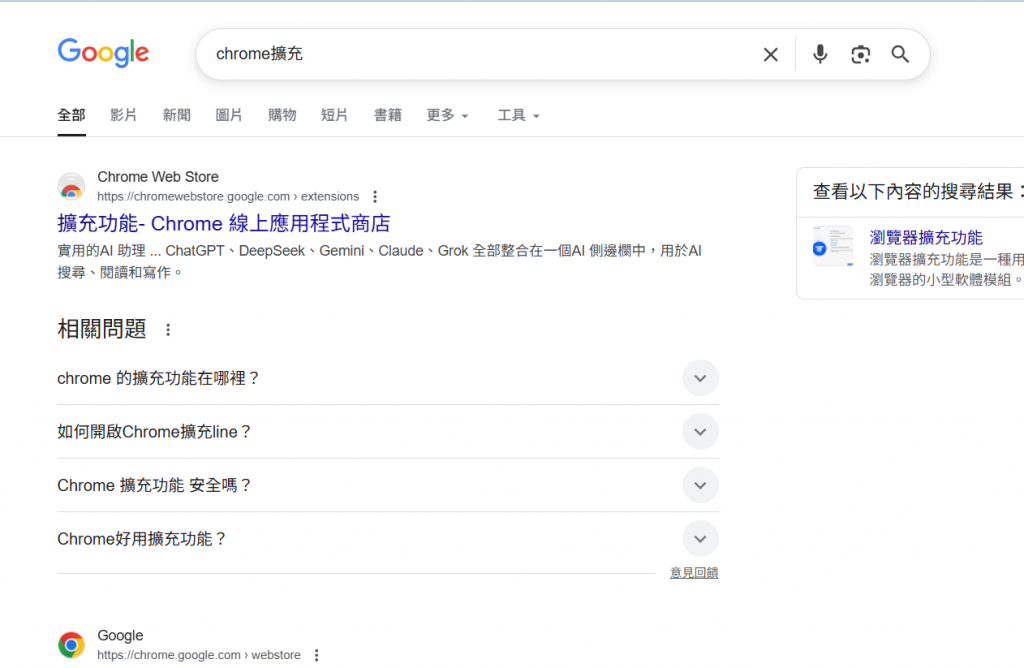Click the snippet text starting 實用的AI 助理
This screenshot has width=1024, height=668.
click(379, 261)
